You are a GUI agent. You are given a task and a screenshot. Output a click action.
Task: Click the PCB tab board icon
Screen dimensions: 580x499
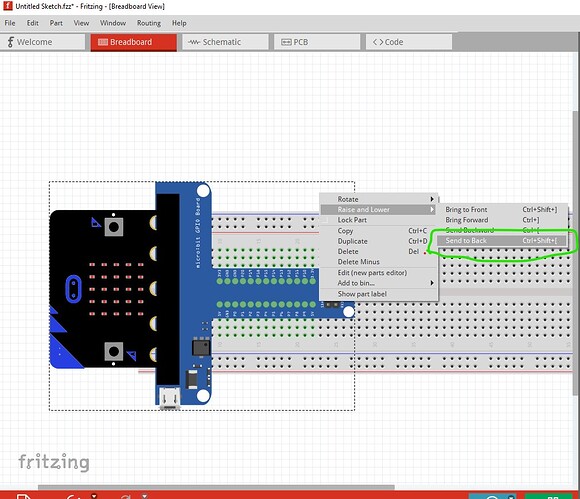(x=286, y=42)
